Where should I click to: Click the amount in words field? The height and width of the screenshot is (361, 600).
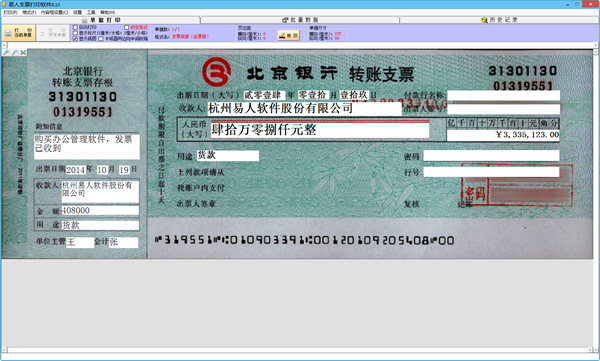[320, 130]
